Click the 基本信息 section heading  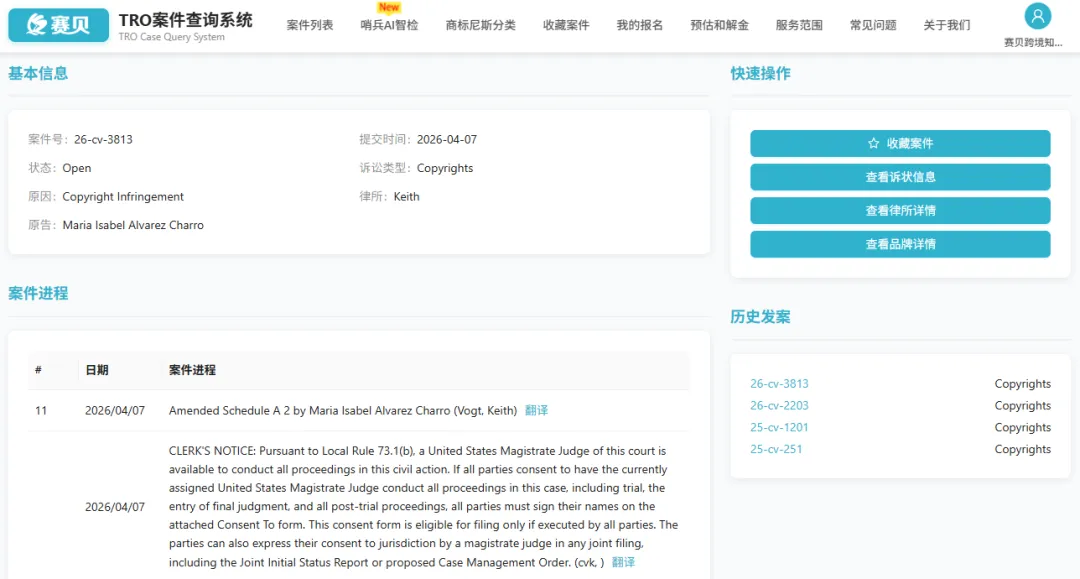click(x=38, y=74)
